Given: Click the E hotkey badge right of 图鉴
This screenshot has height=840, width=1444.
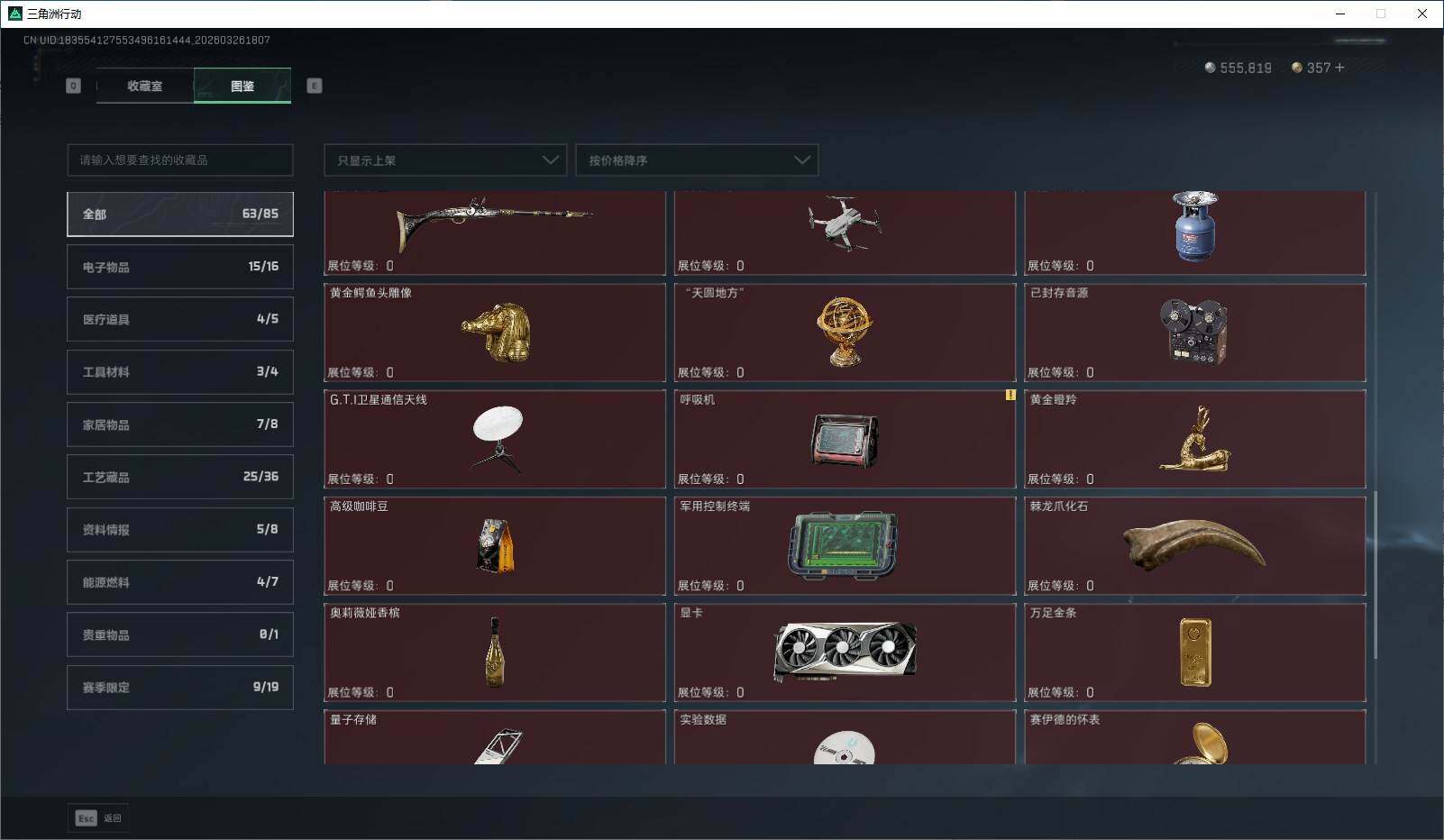Looking at the screenshot, I should 314,86.
